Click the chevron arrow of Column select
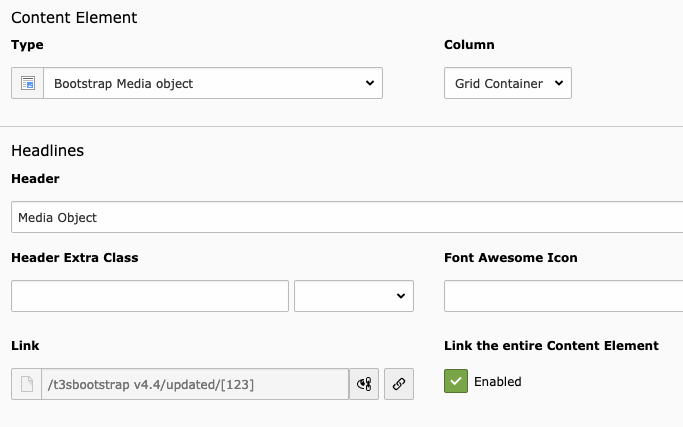683x427 pixels. pyautogui.click(x=559, y=83)
